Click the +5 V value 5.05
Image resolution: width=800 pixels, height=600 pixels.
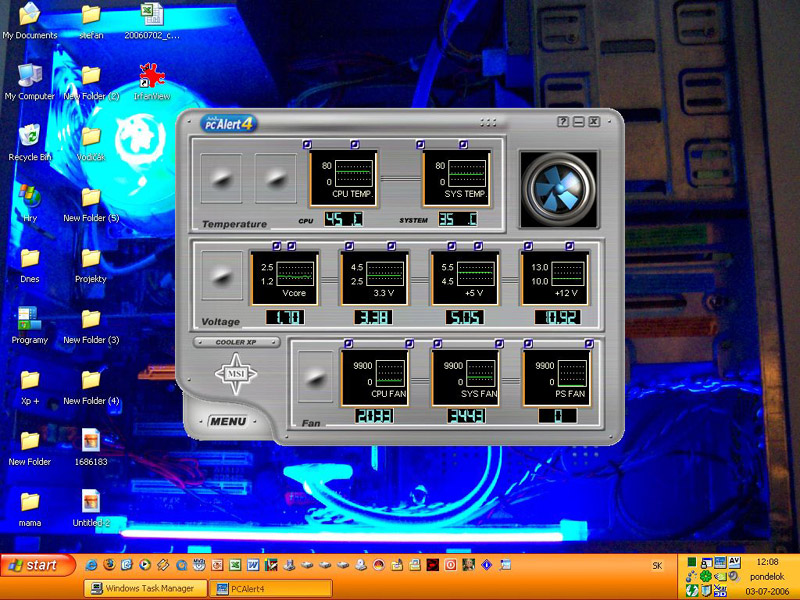pos(464,317)
